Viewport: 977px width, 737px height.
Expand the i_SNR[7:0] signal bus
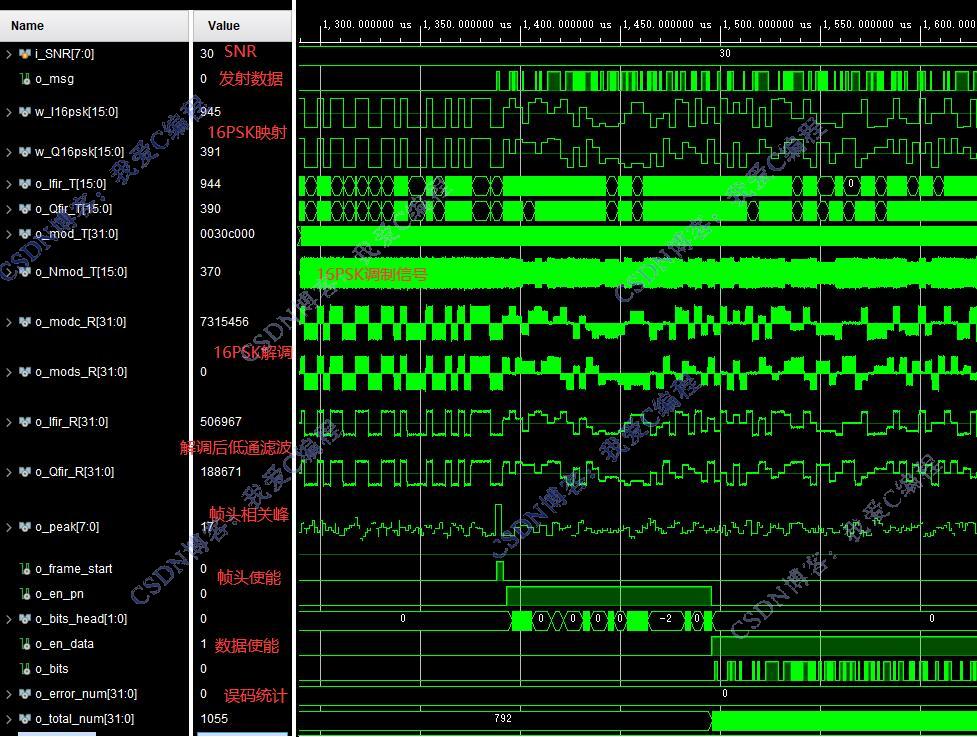(x=9, y=54)
